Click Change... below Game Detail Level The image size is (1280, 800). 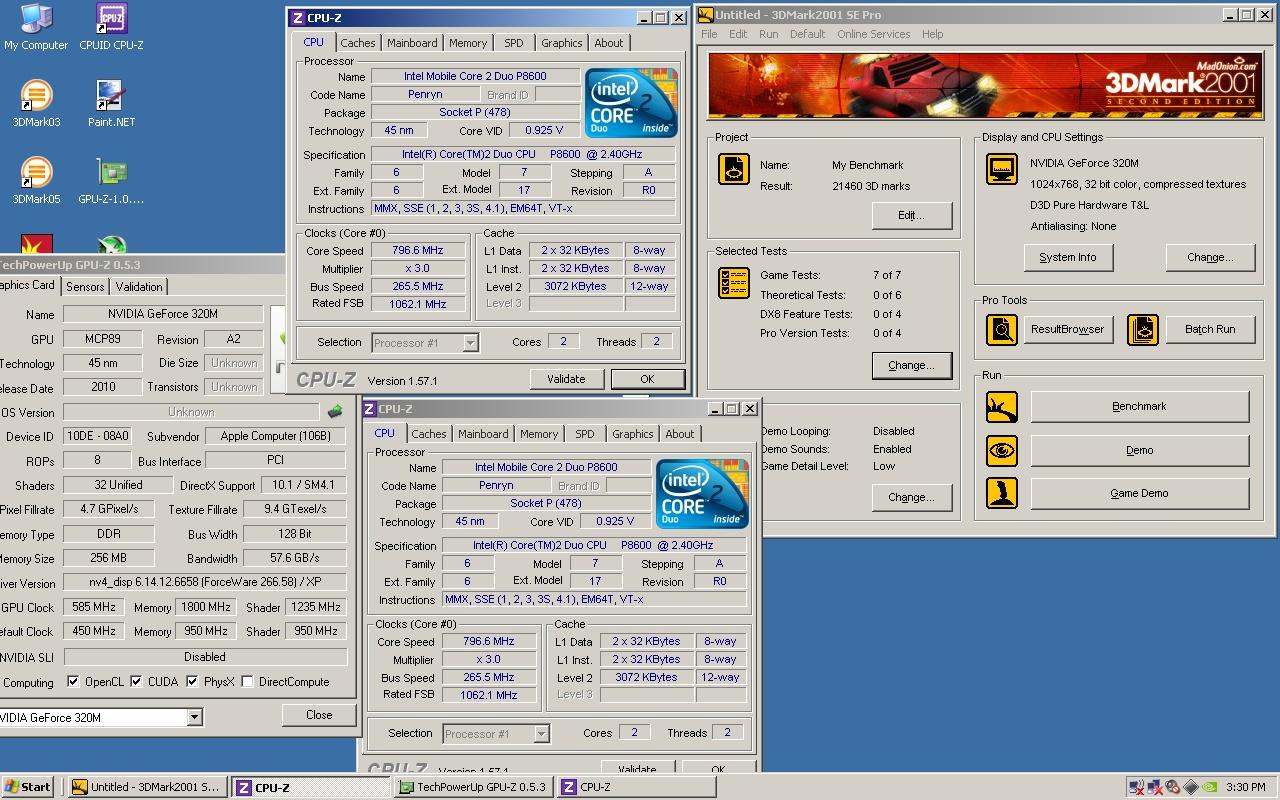pos(911,497)
